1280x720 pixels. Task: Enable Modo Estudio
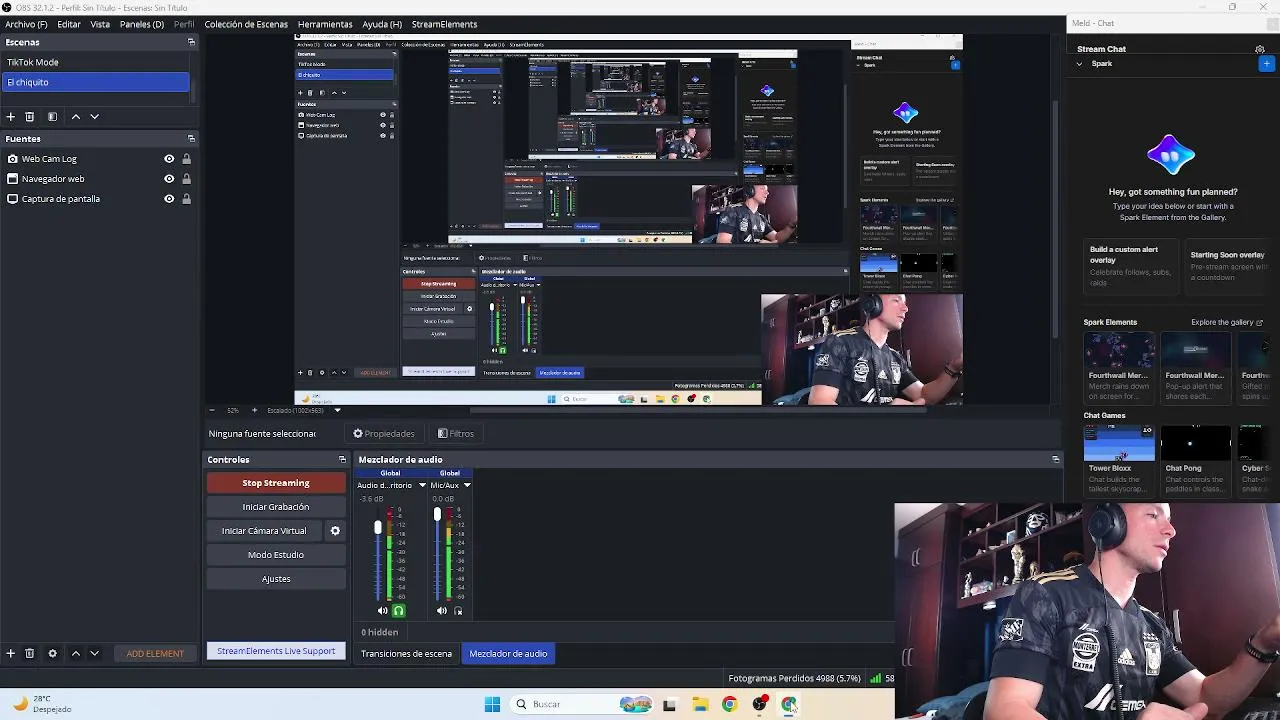point(276,555)
